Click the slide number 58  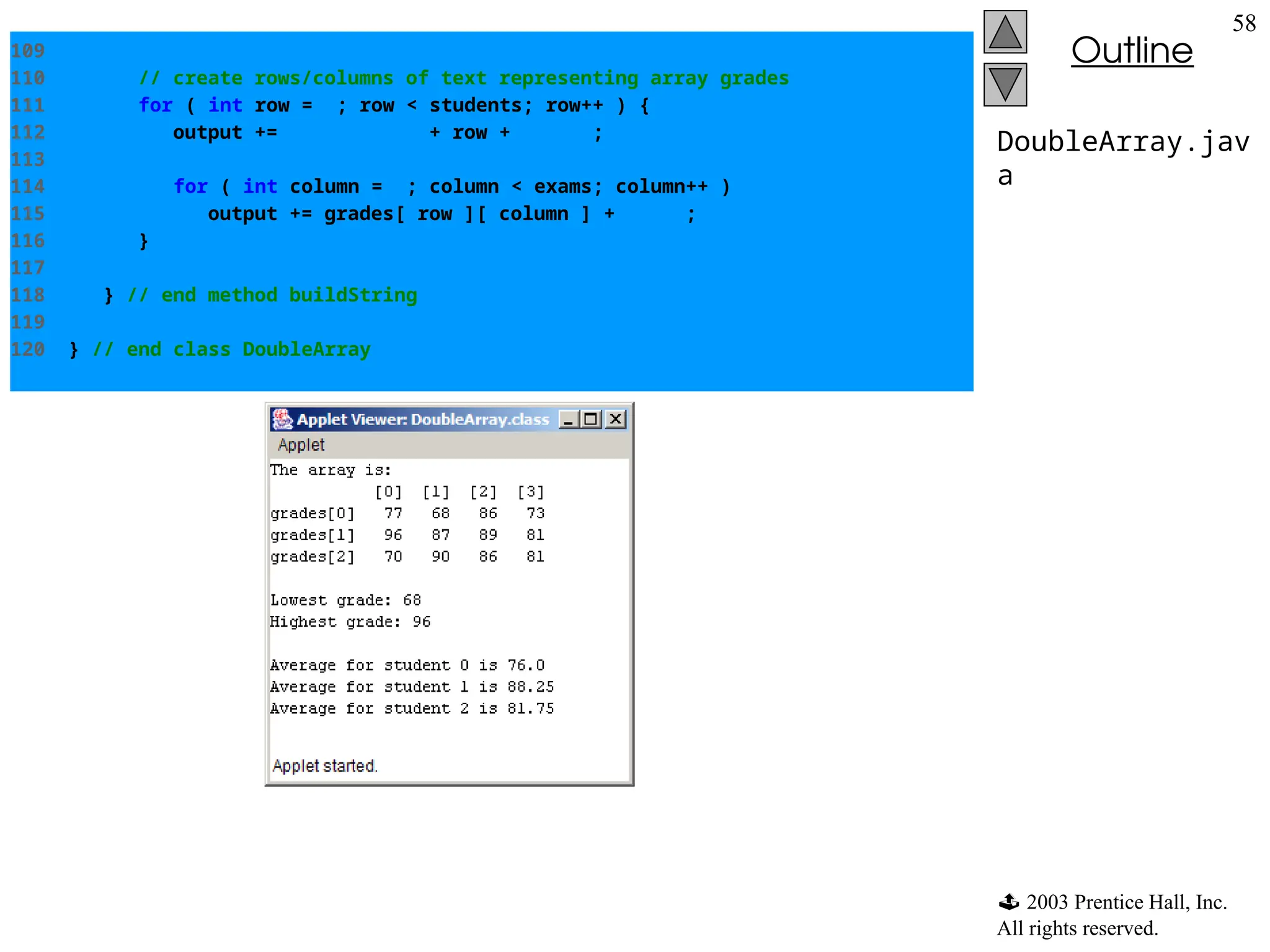(1244, 24)
